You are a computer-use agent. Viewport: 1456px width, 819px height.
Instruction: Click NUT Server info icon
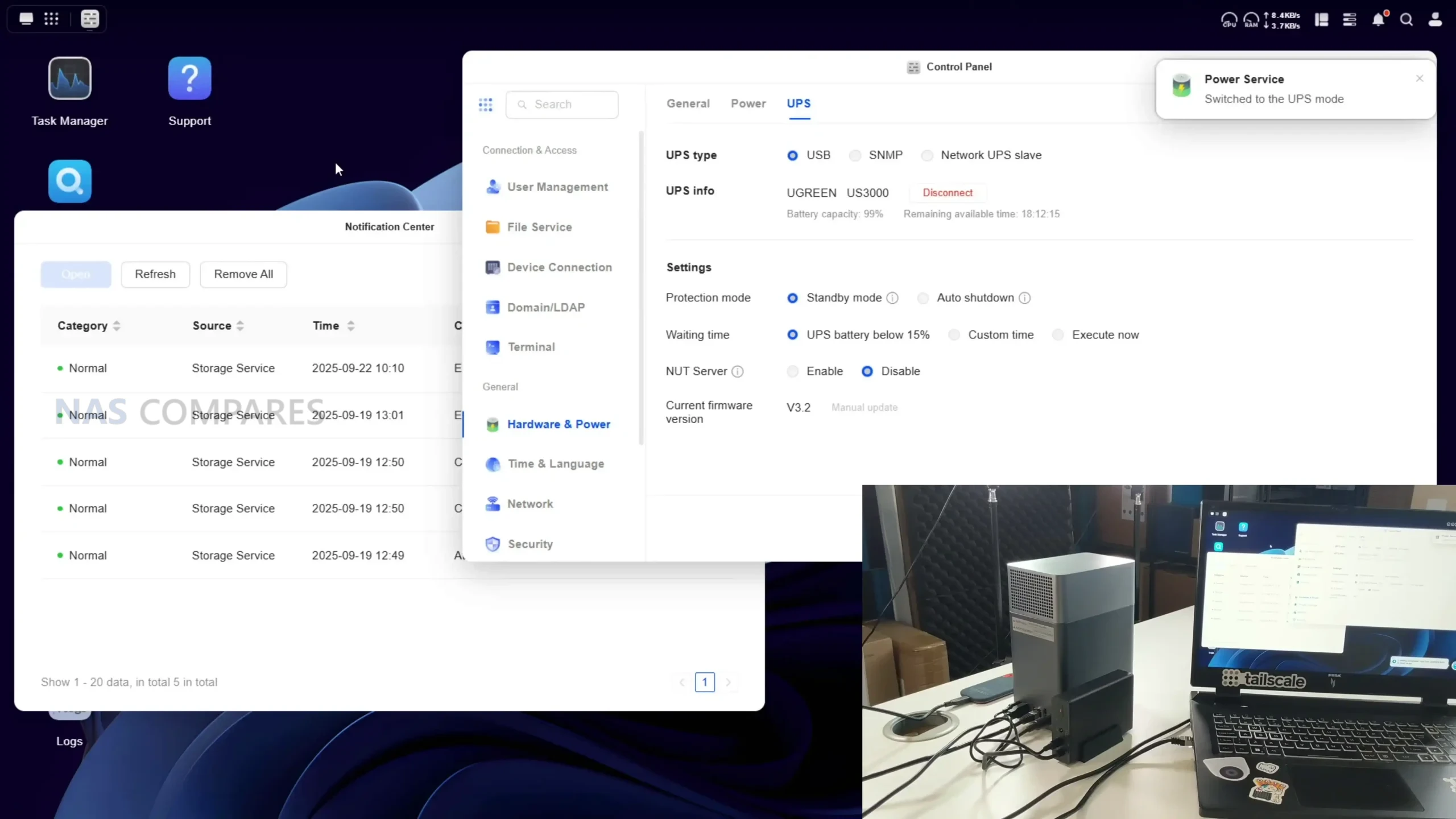point(738,371)
